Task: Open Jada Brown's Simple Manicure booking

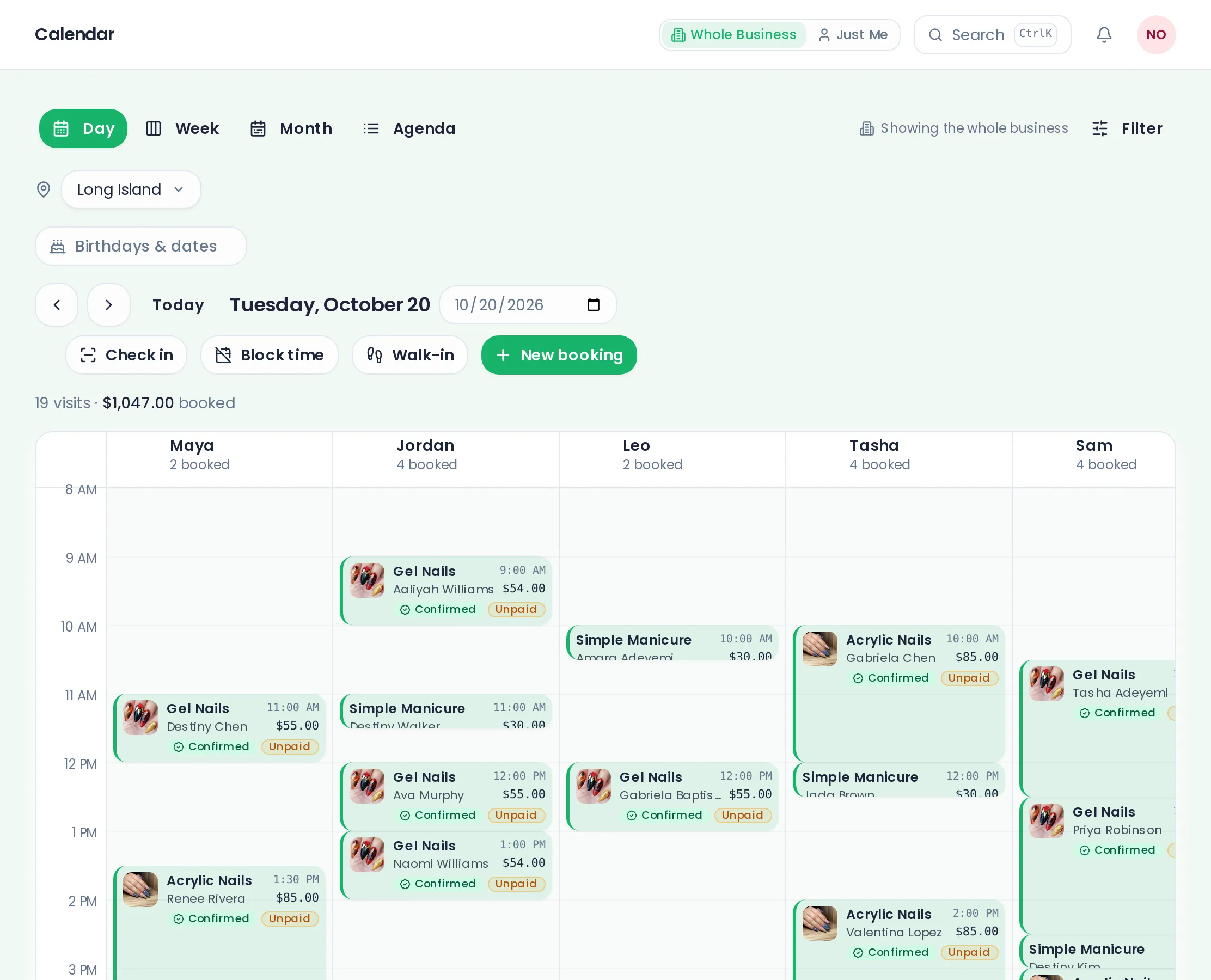Action: [x=899, y=780]
